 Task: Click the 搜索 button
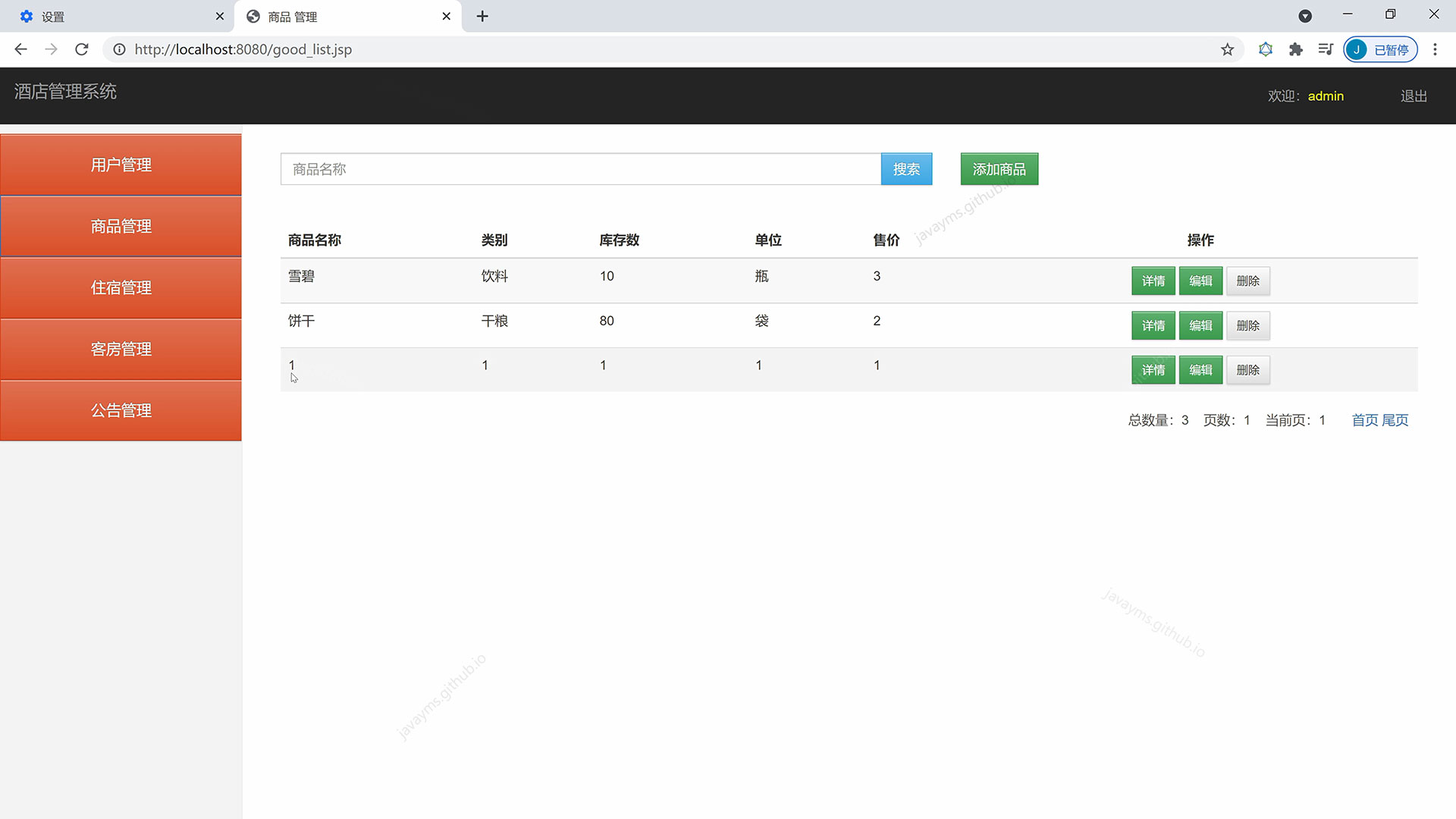point(906,168)
